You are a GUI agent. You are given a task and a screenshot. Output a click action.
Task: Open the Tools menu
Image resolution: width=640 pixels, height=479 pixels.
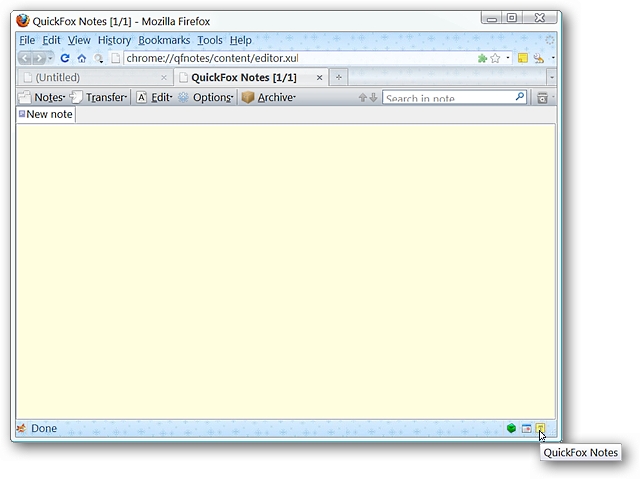click(210, 40)
